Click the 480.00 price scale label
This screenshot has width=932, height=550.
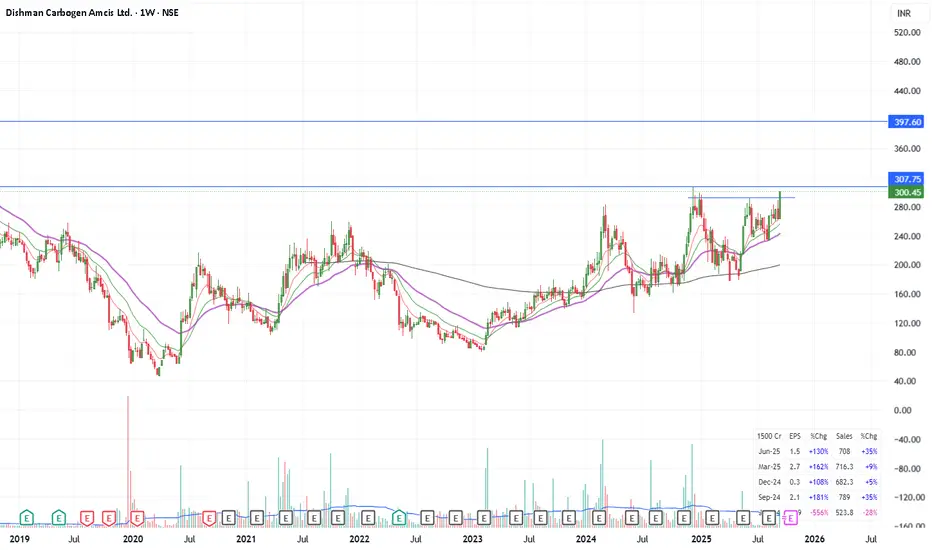click(x=907, y=62)
